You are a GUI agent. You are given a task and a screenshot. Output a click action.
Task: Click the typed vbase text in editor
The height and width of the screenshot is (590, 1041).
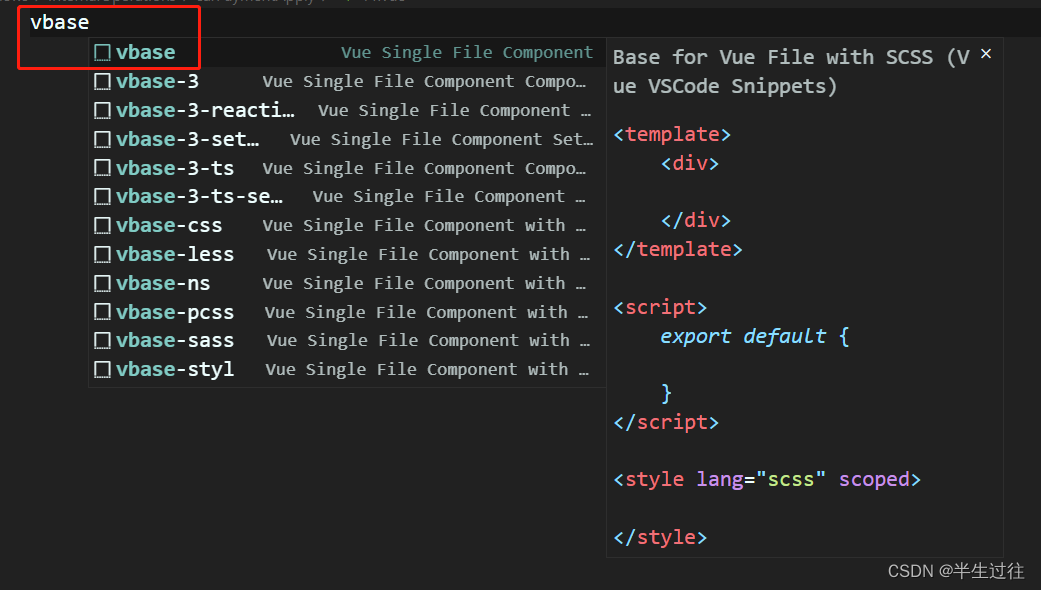click(60, 23)
